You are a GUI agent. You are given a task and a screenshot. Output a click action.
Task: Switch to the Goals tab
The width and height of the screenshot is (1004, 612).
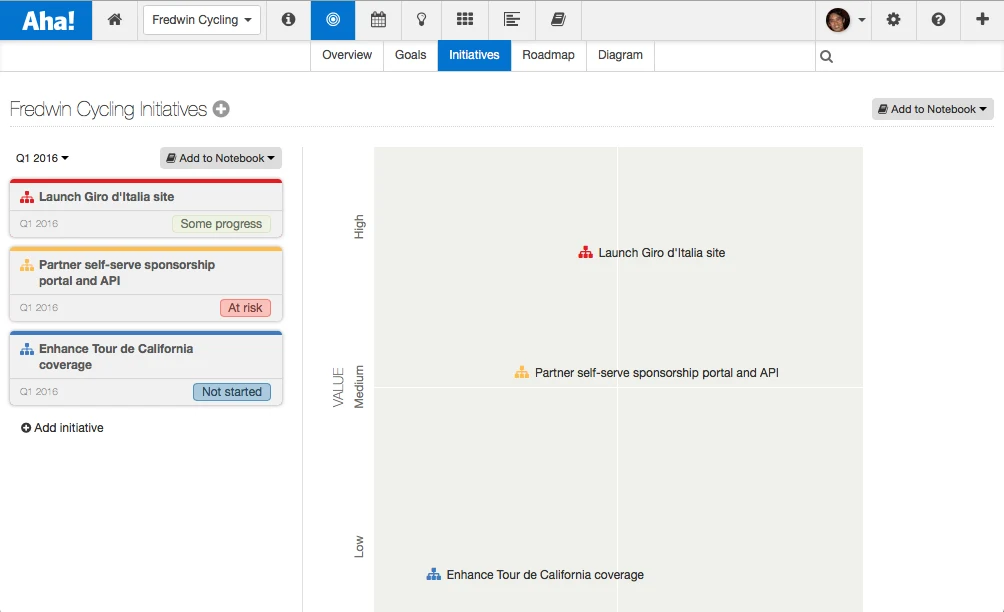pos(410,55)
